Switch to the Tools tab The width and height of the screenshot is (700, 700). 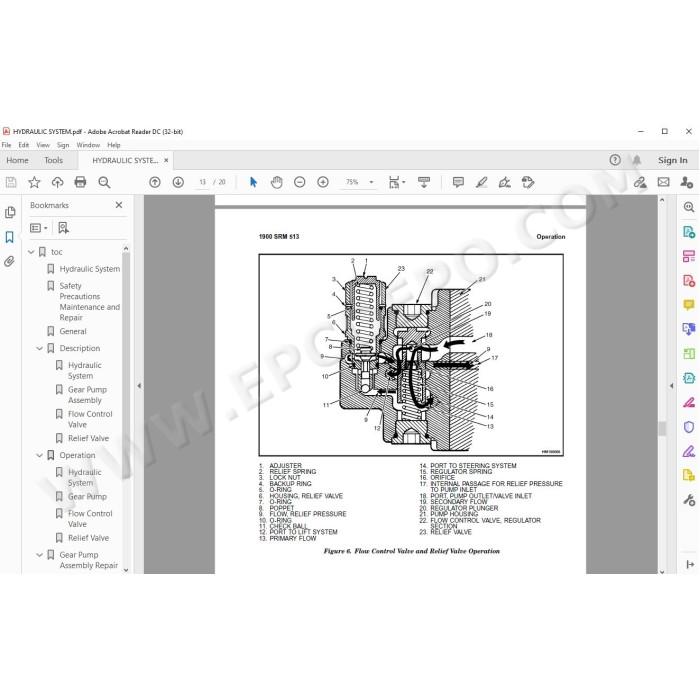54,160
